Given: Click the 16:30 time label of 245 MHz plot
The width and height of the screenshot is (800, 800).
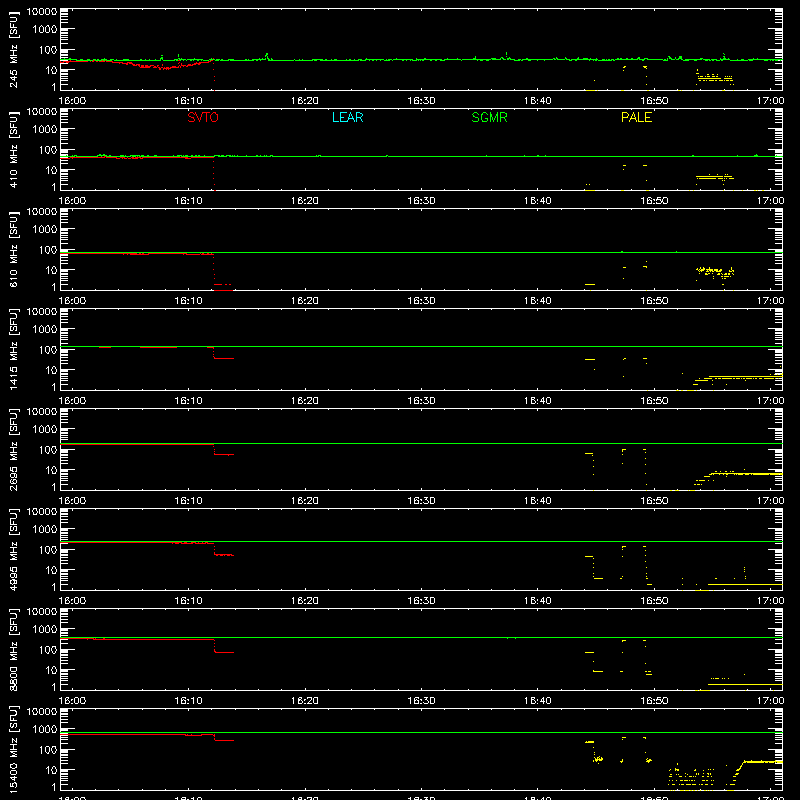Looking at the screenshot, I should click(x=421, y=101).
